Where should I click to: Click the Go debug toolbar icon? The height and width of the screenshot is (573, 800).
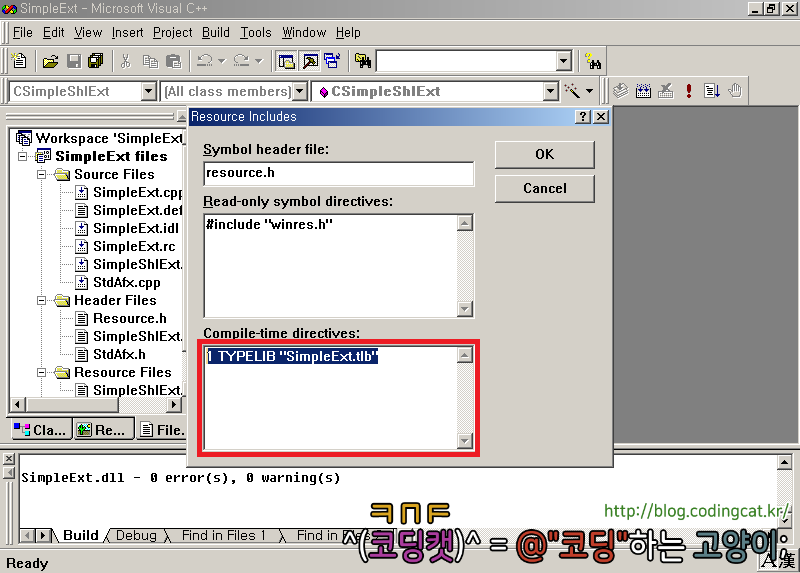pos(712,91)
